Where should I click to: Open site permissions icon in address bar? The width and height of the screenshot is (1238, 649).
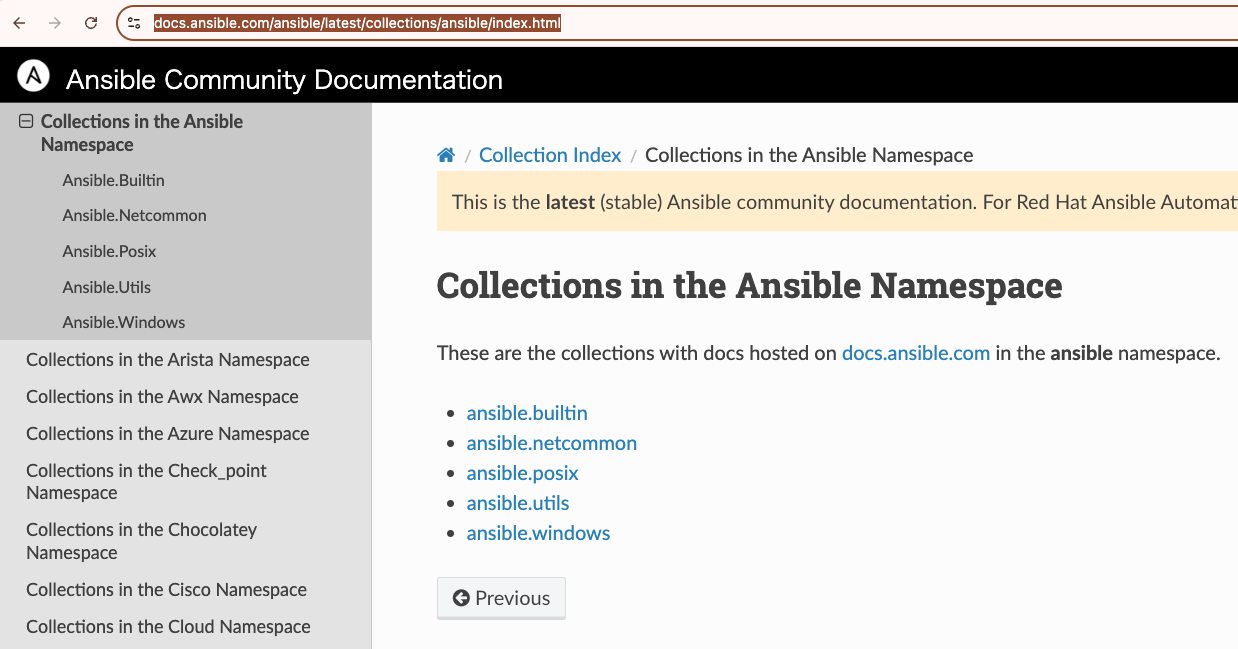[x=133, y=22]
